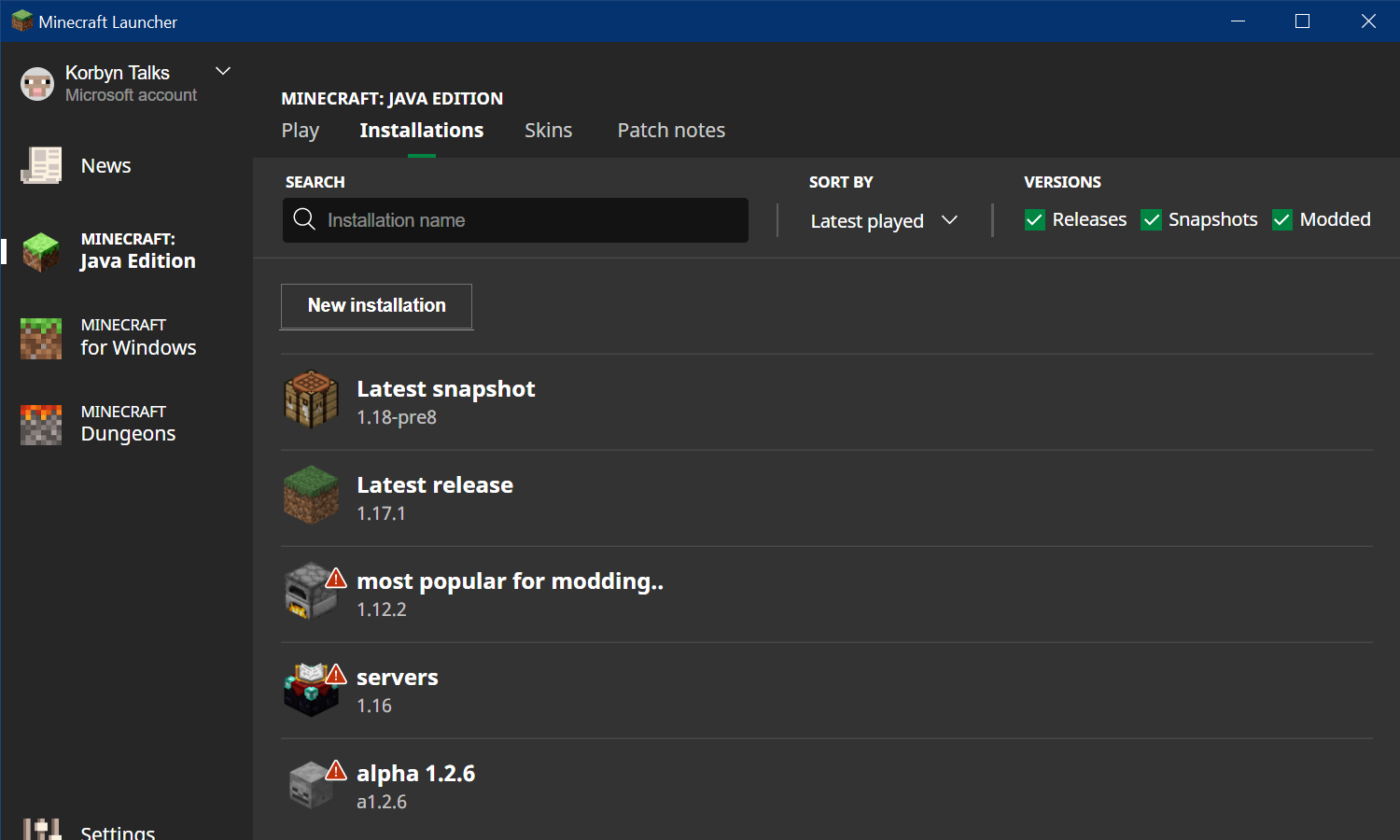Viewport: 1400px width, 840px height.
Task: Focus the Installation name search field
Action: pos(532,220)
